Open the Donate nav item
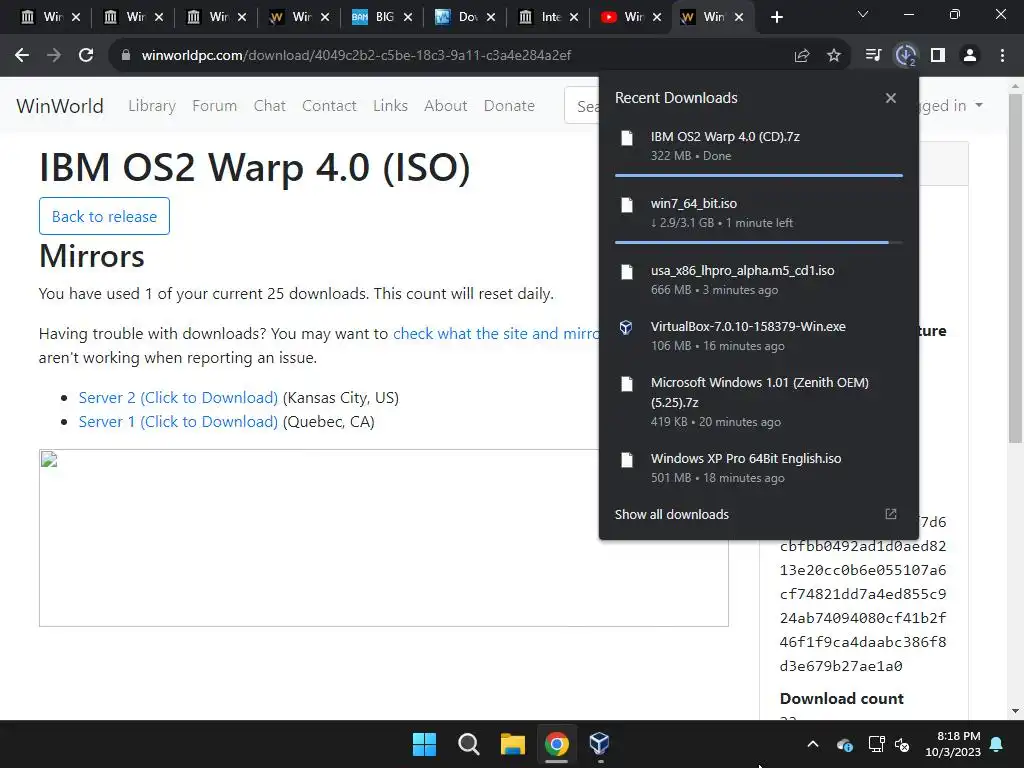 point(509,106)
